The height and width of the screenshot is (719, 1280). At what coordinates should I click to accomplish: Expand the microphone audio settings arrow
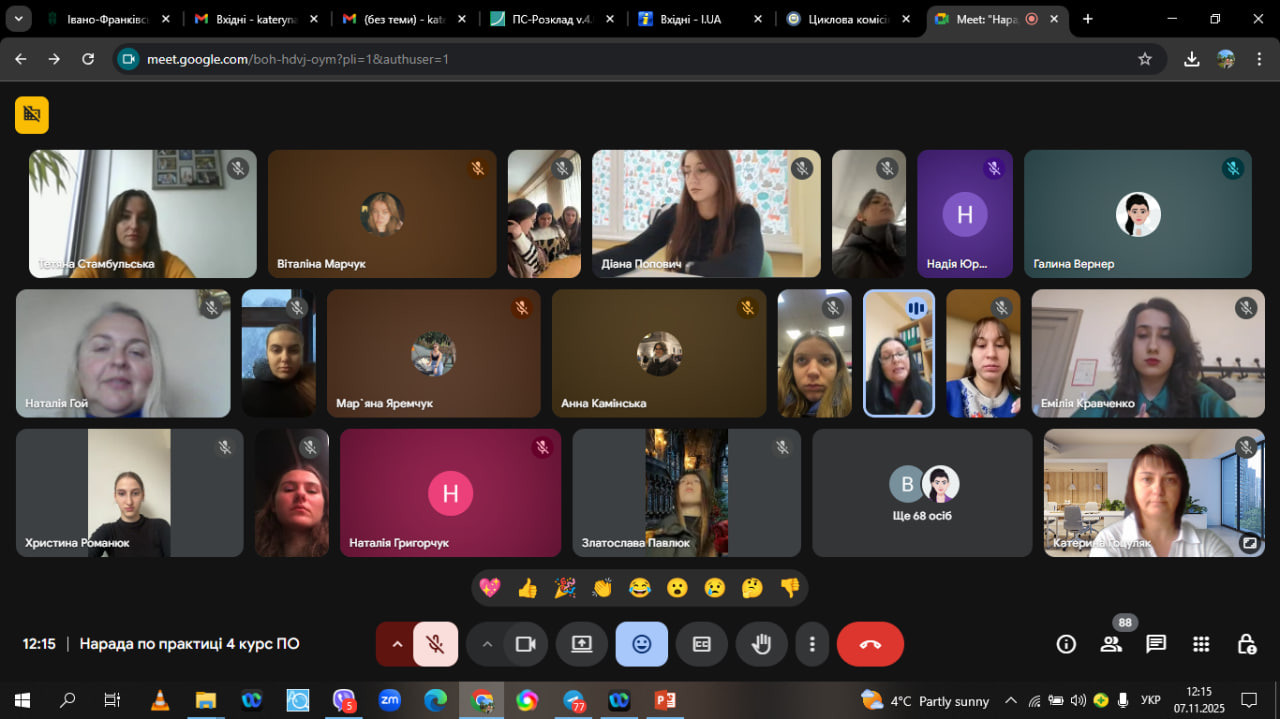point(397,644)
